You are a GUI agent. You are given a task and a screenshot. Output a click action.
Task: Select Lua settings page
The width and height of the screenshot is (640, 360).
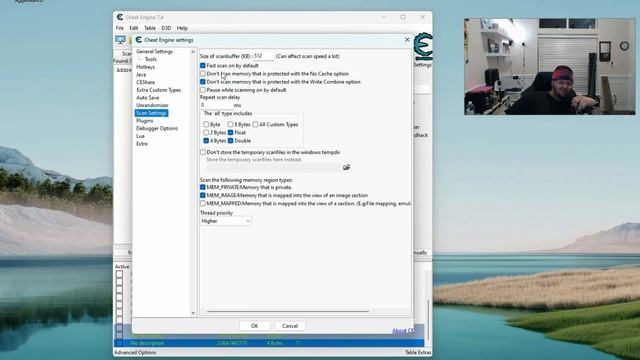(x=140, y=136)
